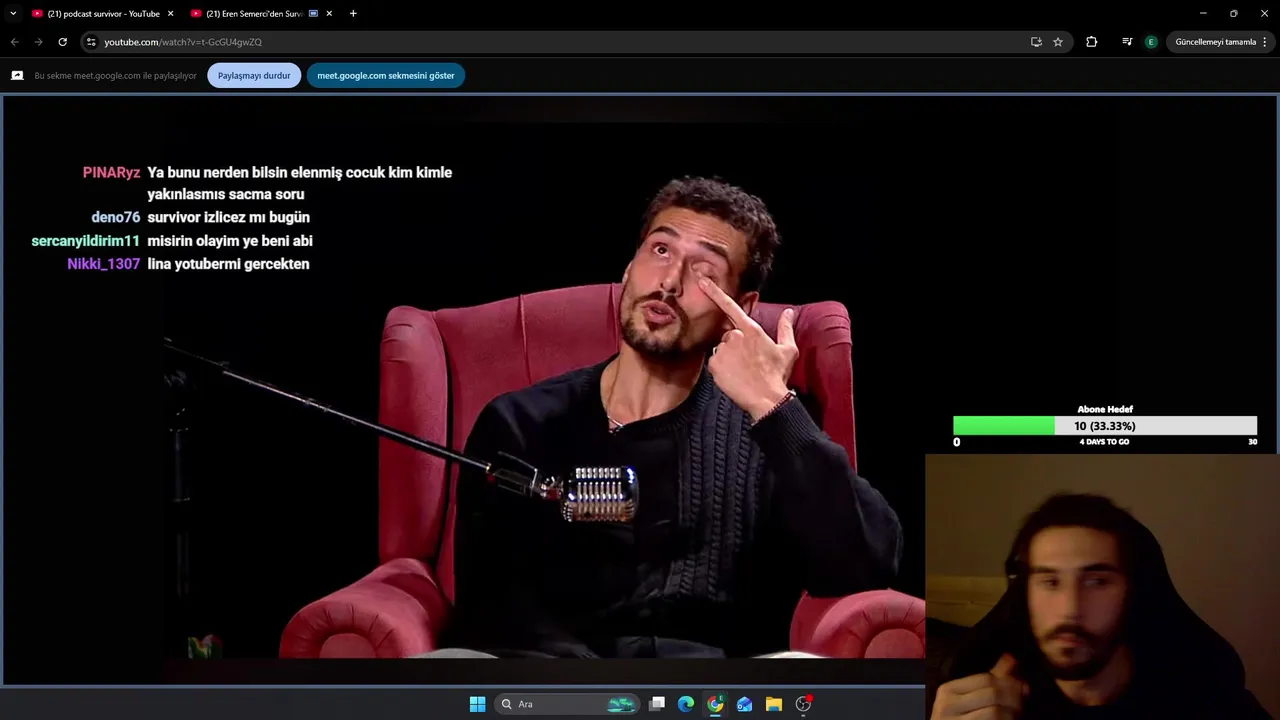
Task: Click the taskbar search box 'Ara'
Action: pyautogui.click(x=567, y=704)
